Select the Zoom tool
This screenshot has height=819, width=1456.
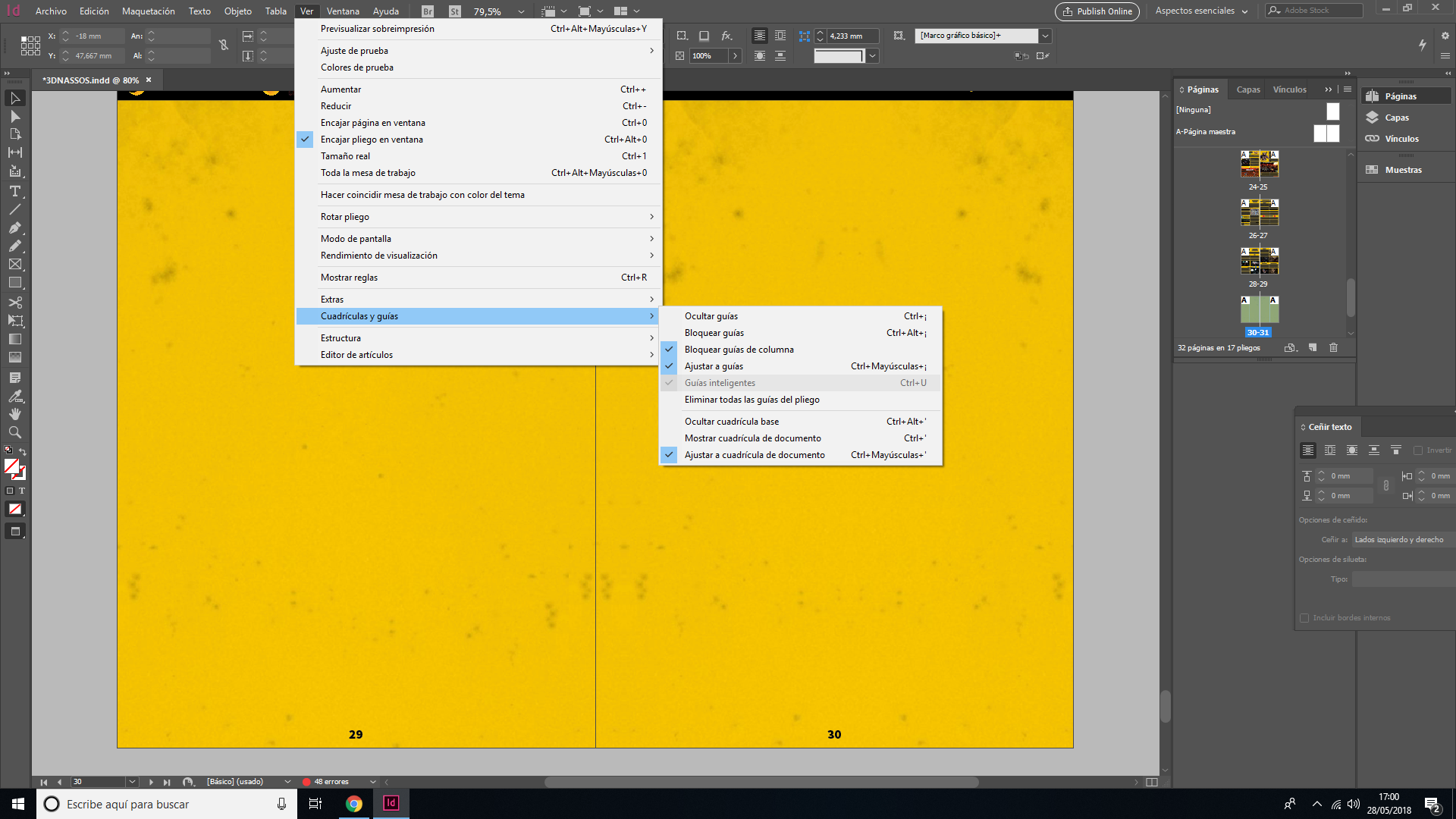[14, 432]
